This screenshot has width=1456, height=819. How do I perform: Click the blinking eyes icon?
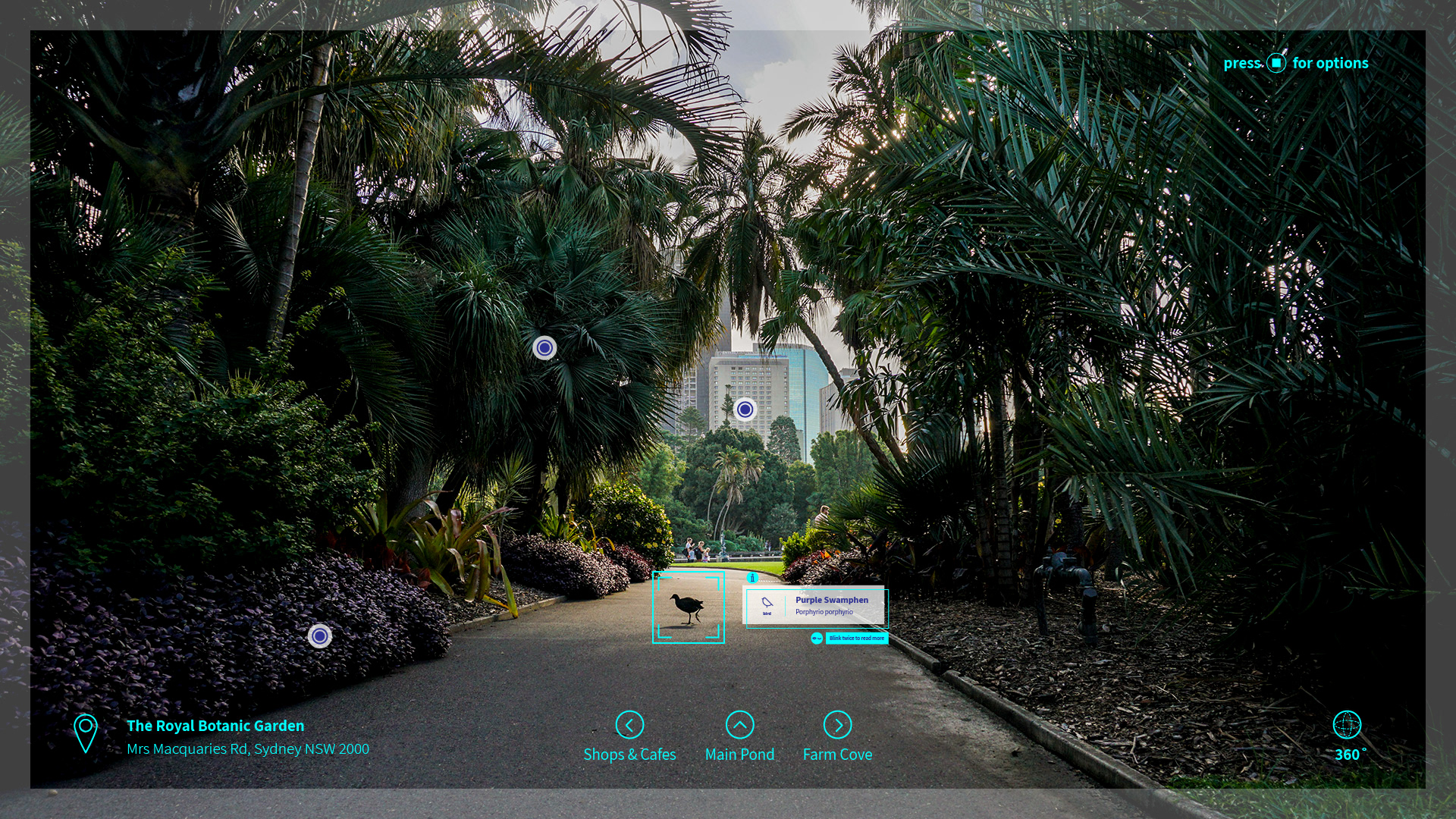click(817, 639)
